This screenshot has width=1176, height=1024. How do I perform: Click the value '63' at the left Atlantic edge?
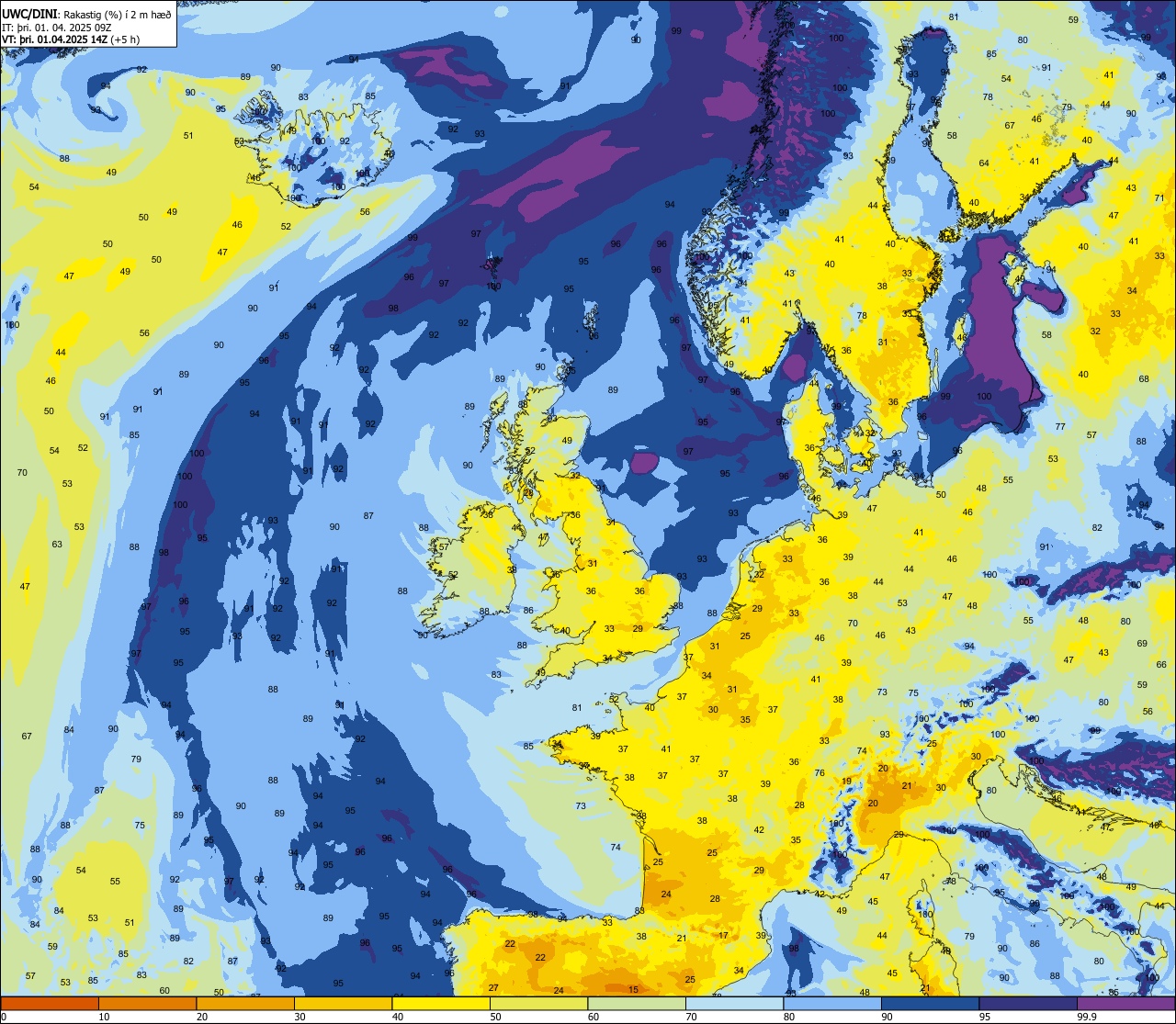(x=57, y=545)
